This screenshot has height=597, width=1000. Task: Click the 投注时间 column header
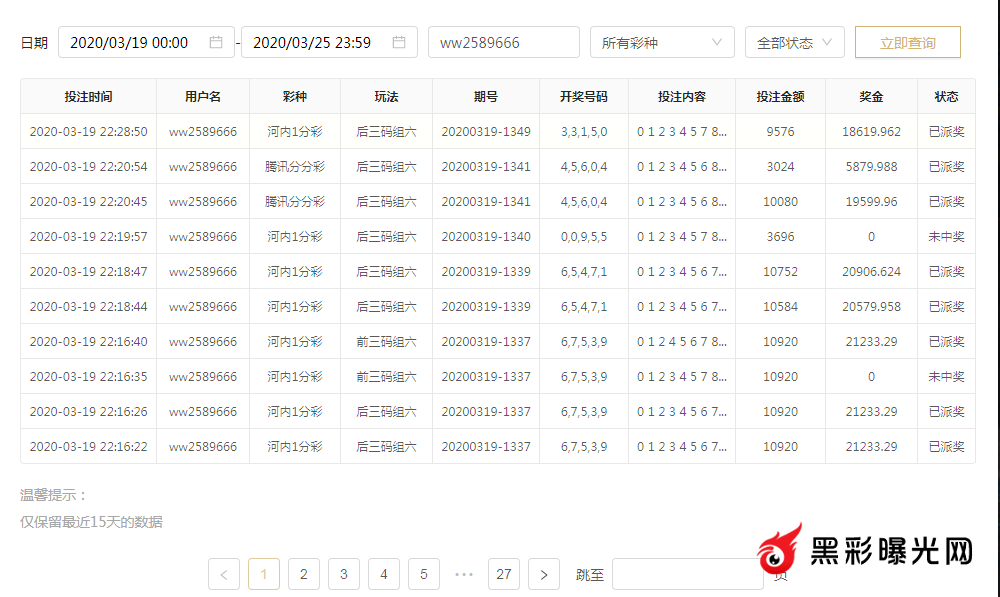click(x=88, y=97)
